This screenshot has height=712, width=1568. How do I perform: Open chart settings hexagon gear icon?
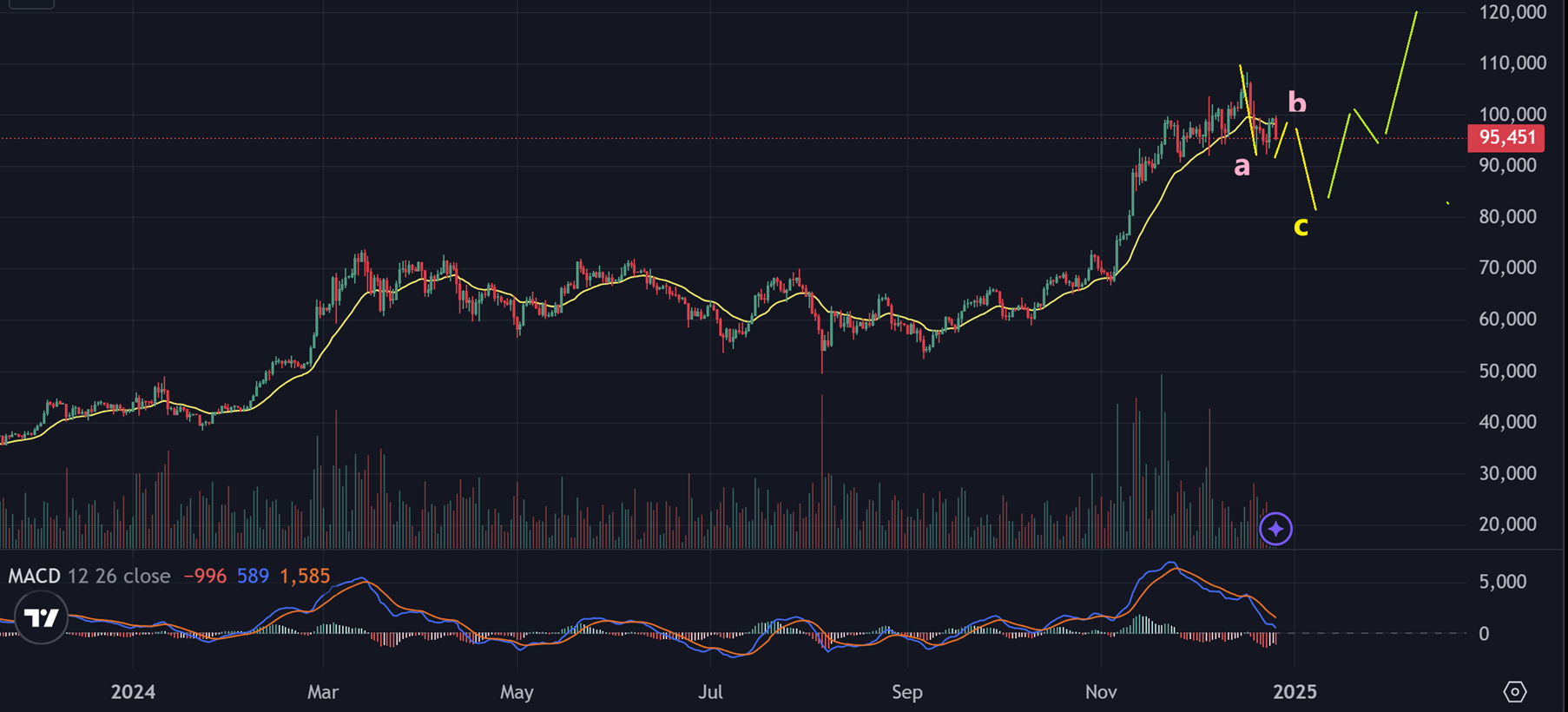[1514, 692]
